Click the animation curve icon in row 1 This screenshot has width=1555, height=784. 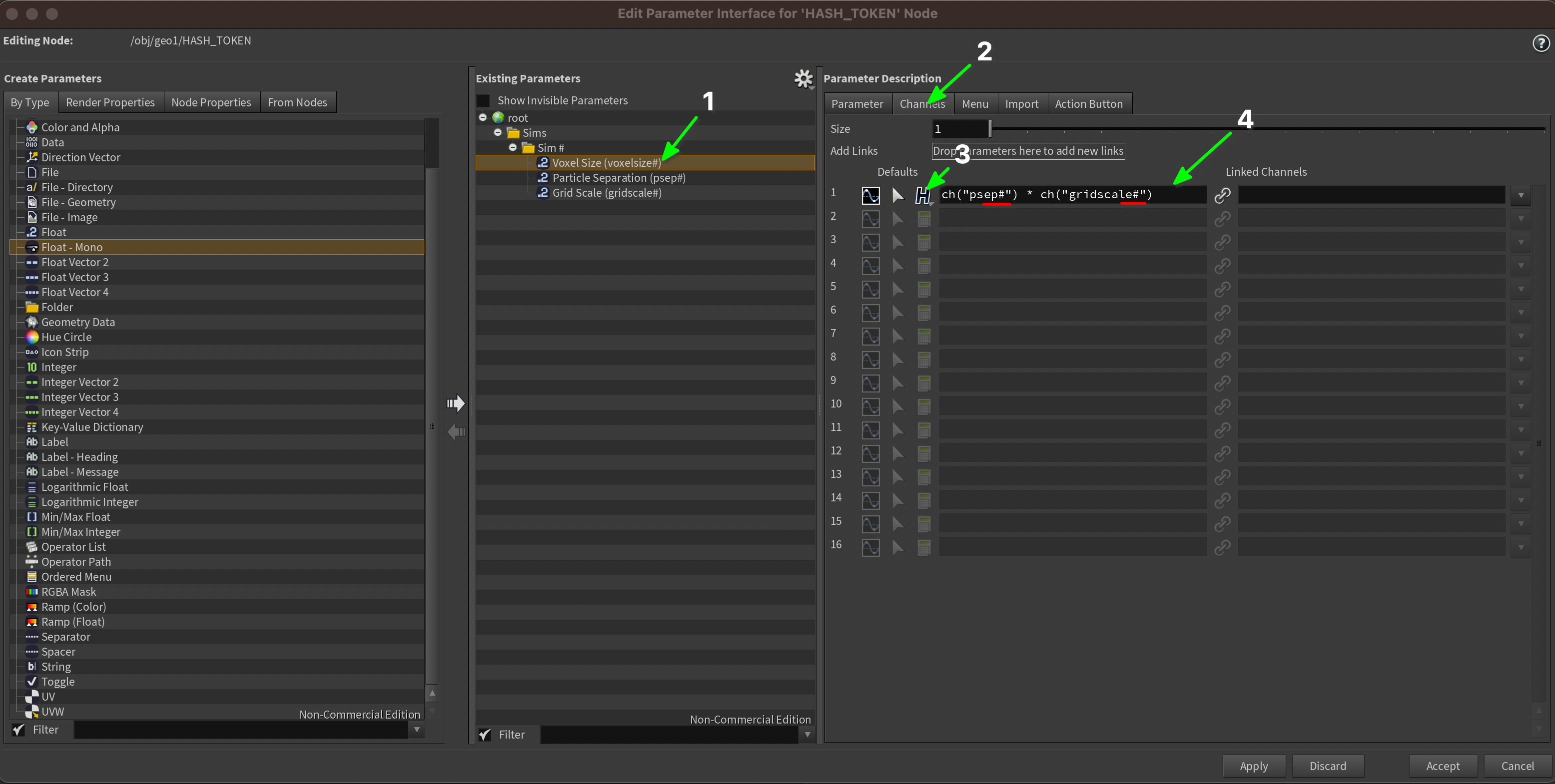click(x=870, y=195)
